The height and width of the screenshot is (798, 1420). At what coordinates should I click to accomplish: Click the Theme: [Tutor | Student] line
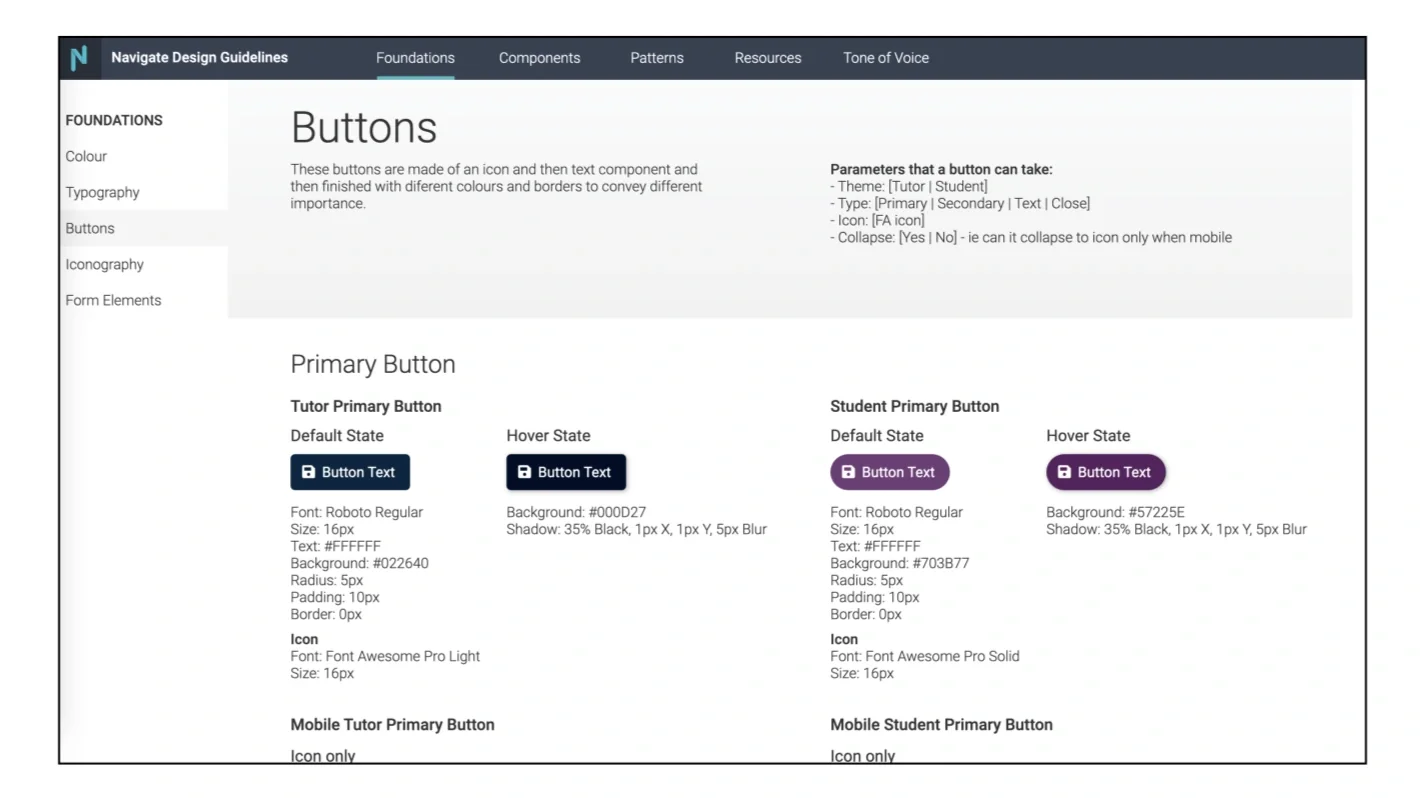(x=909, y=186)
